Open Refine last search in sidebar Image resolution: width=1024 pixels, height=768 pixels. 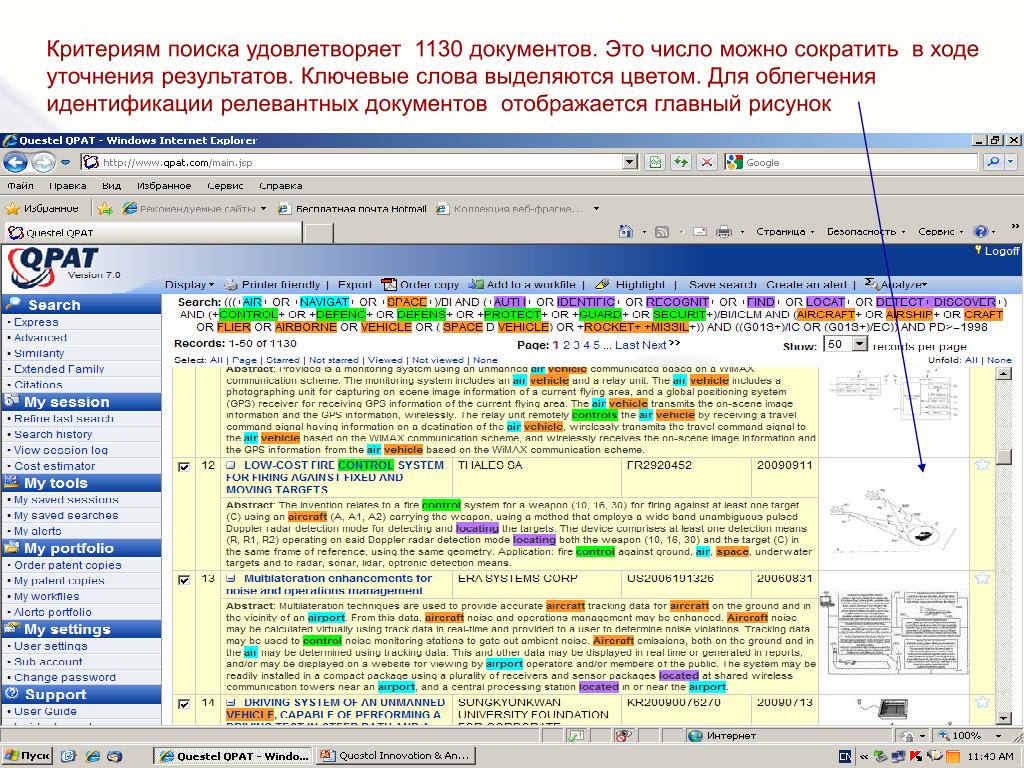[x=64, y=419]
